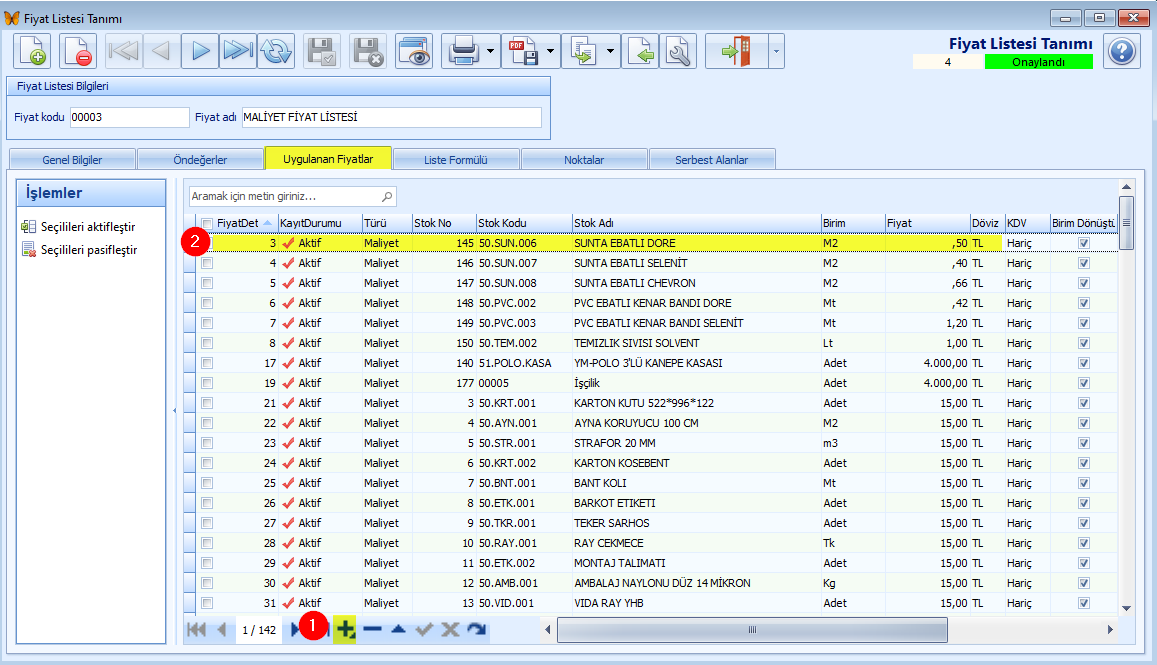The height and width of the screenshot is (665, 1157).
Task: Open the exit door button dropdown arrow
Action: pos(776,51)
